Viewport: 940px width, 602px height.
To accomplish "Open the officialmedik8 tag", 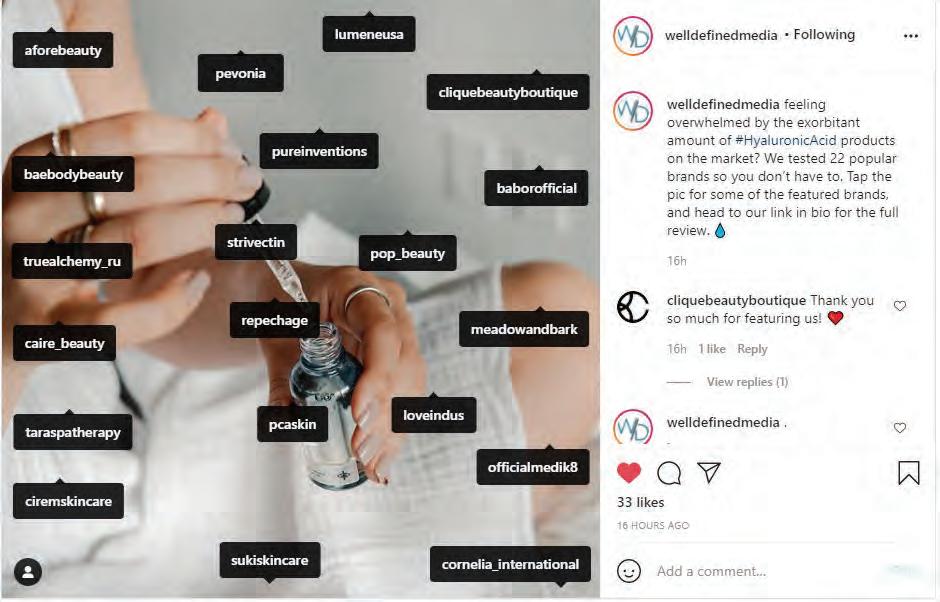I will pyautogui.click(x=532, y=467).
